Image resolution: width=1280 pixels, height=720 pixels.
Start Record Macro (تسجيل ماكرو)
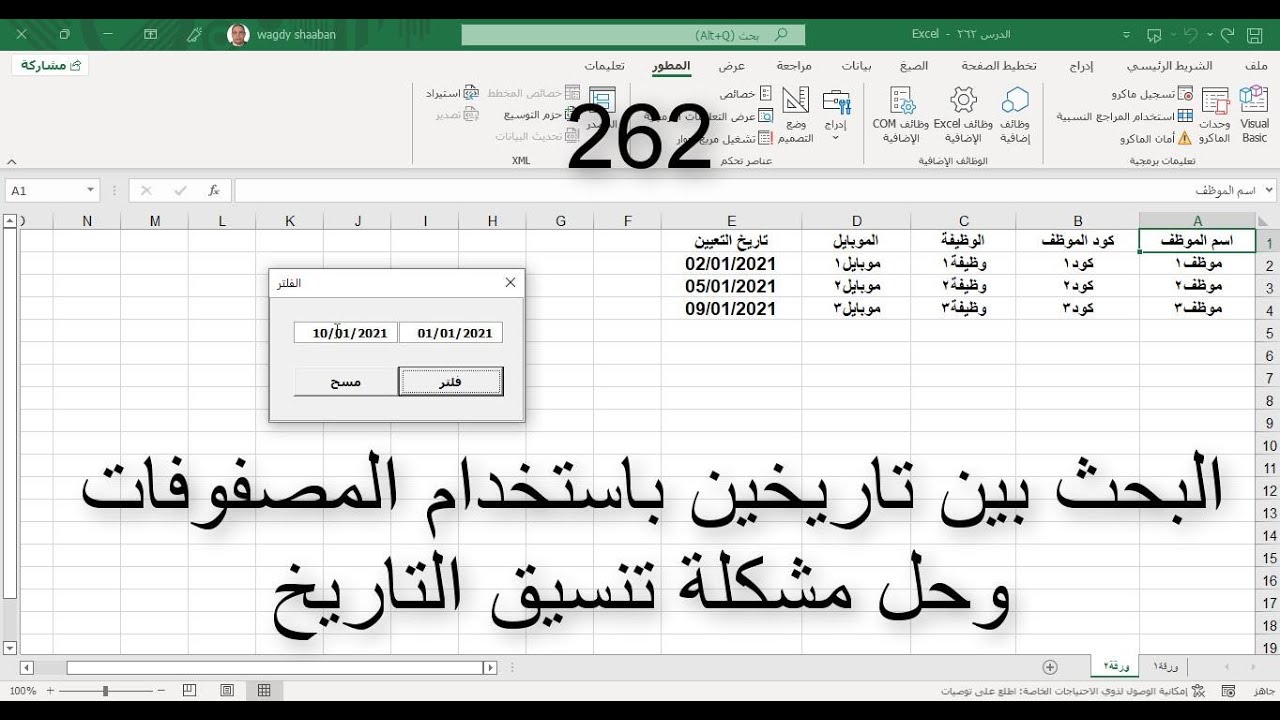point(1152,93)
